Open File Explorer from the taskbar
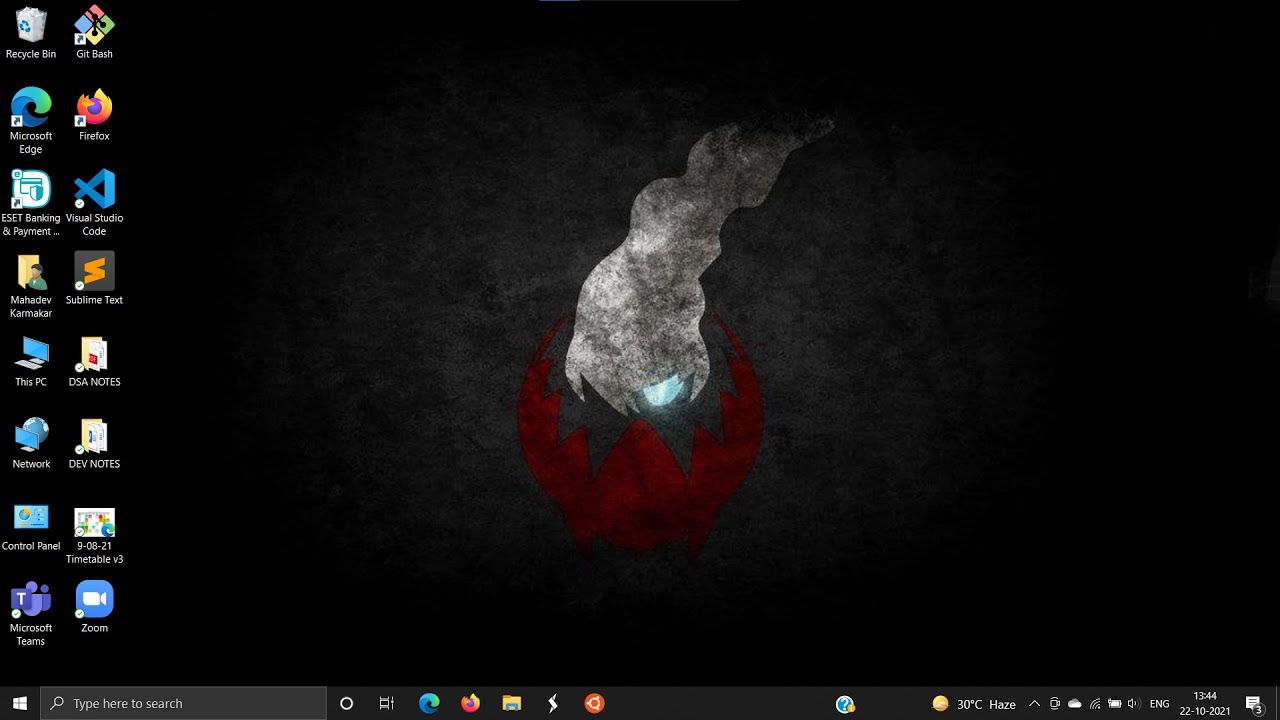 tap(511, 703)
